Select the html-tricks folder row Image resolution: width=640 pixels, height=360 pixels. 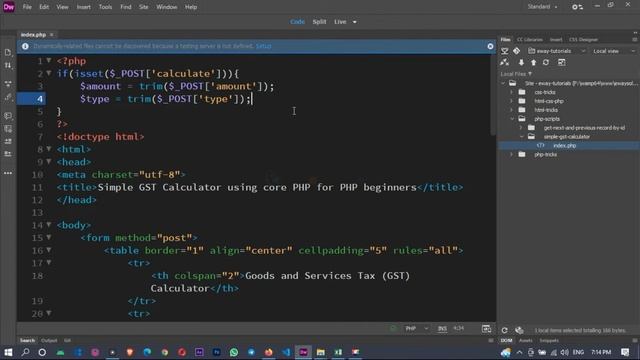[x=546, y=110]
